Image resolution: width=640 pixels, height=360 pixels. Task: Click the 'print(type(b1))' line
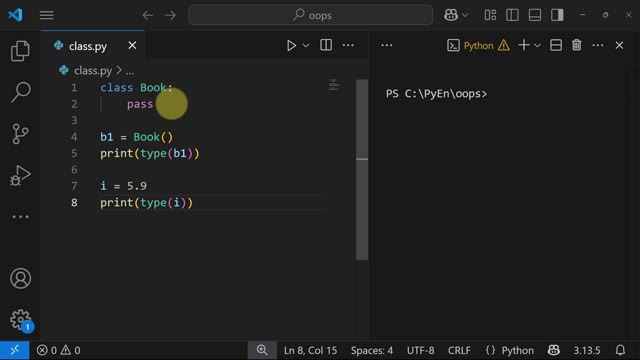tap(150, 153)
